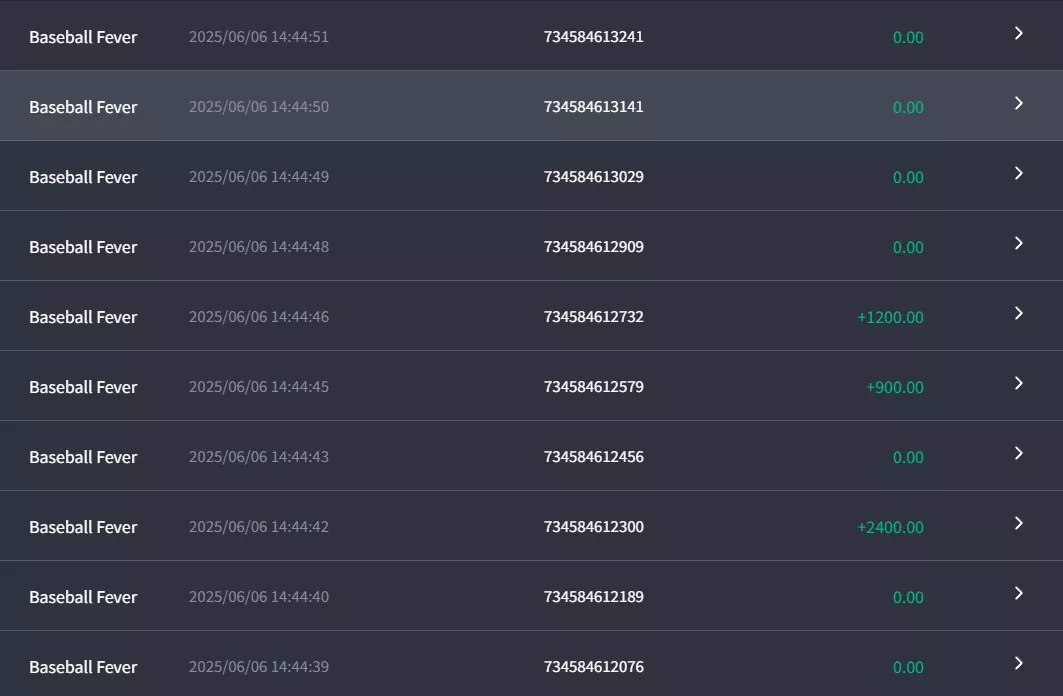
Task: Click bet ID 734584612300
Action: pyautogui.click(x=593, y=527)
